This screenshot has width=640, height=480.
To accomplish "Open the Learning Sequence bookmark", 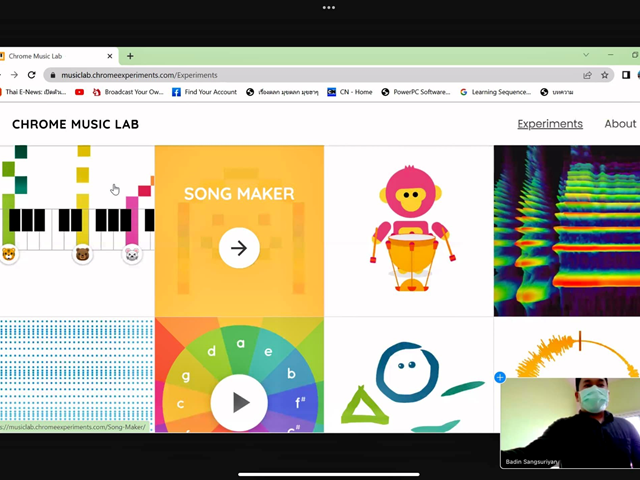I will 495,92.
